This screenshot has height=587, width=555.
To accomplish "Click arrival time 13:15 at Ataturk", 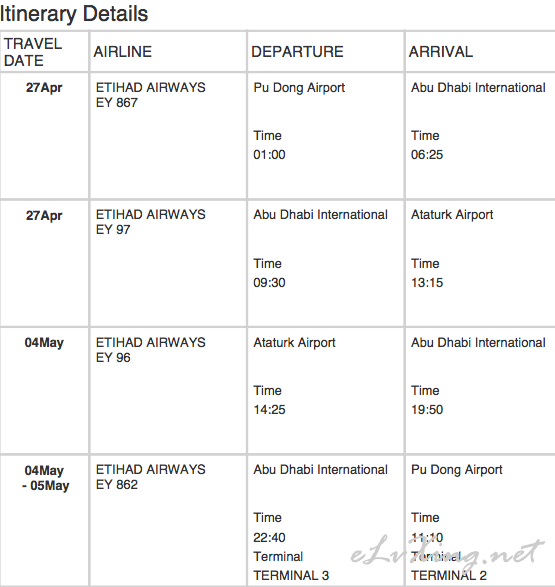I will pyautogui.click(x=427, y=283).
